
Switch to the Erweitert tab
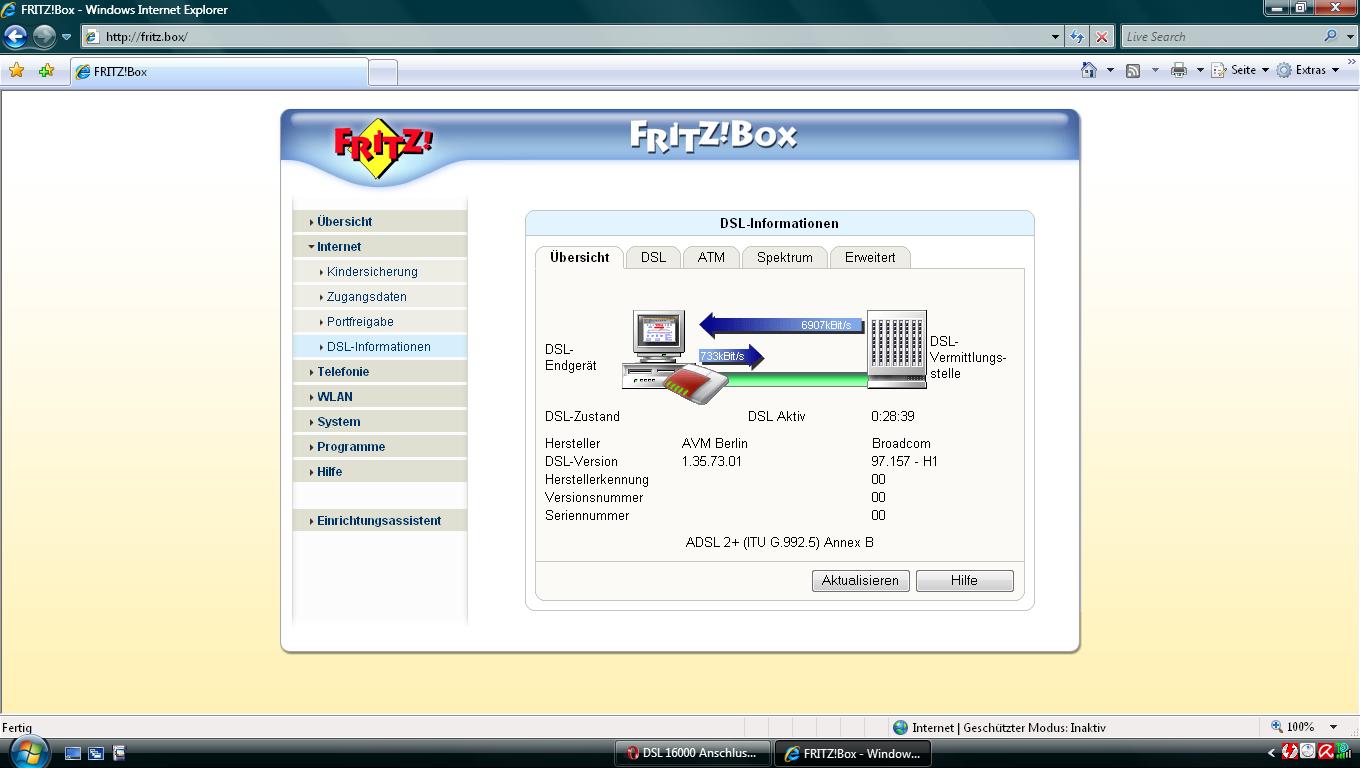870,258
